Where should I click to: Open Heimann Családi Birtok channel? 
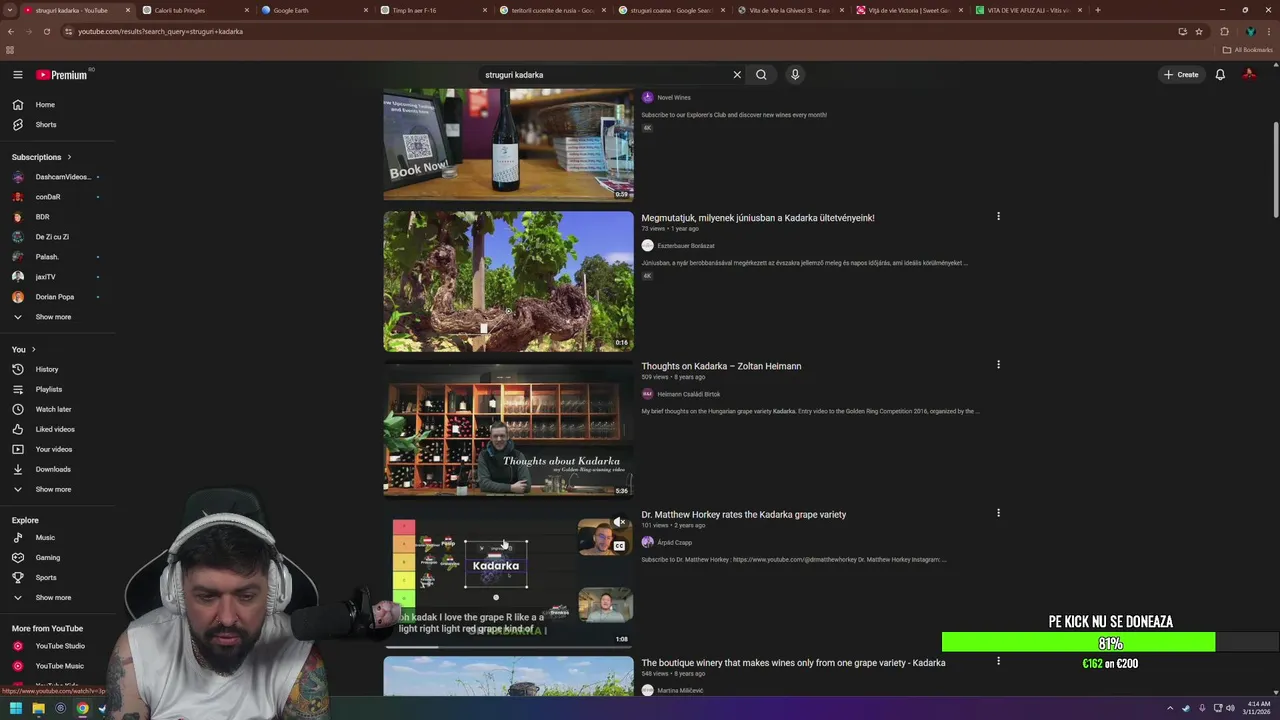688,394
